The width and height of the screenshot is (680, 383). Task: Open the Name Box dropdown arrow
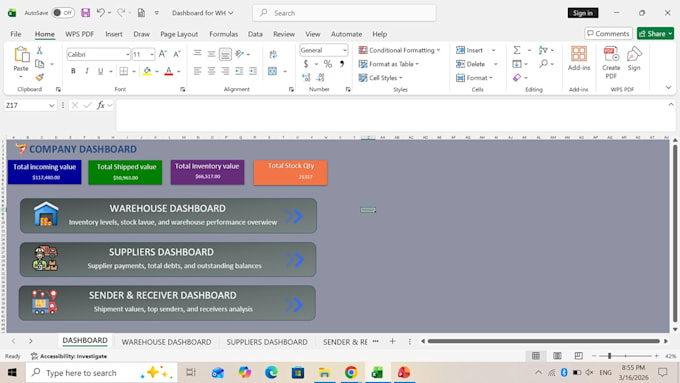tap(52, 105)
